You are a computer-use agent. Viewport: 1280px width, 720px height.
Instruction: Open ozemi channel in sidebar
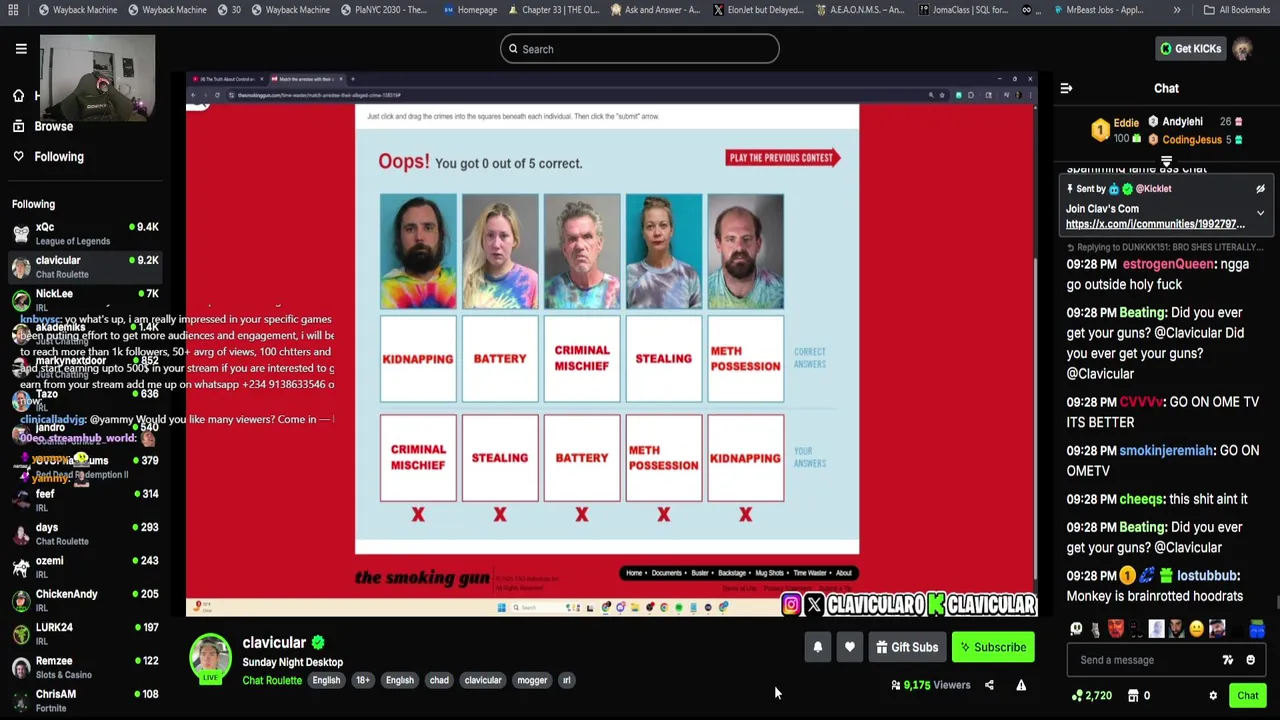[84, 566]
